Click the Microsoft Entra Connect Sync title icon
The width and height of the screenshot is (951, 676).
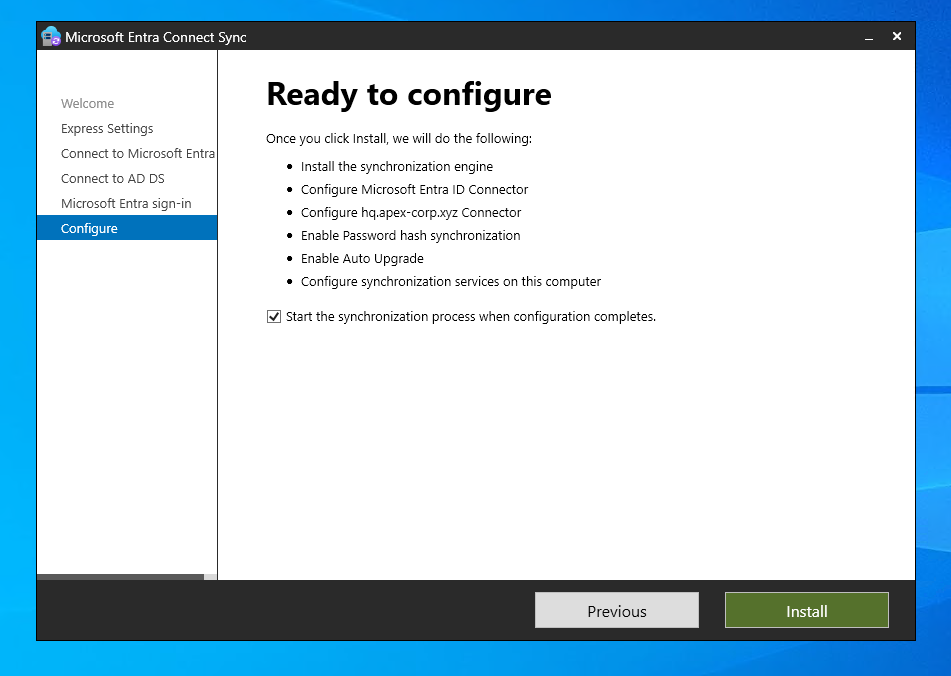coord(51,36)
